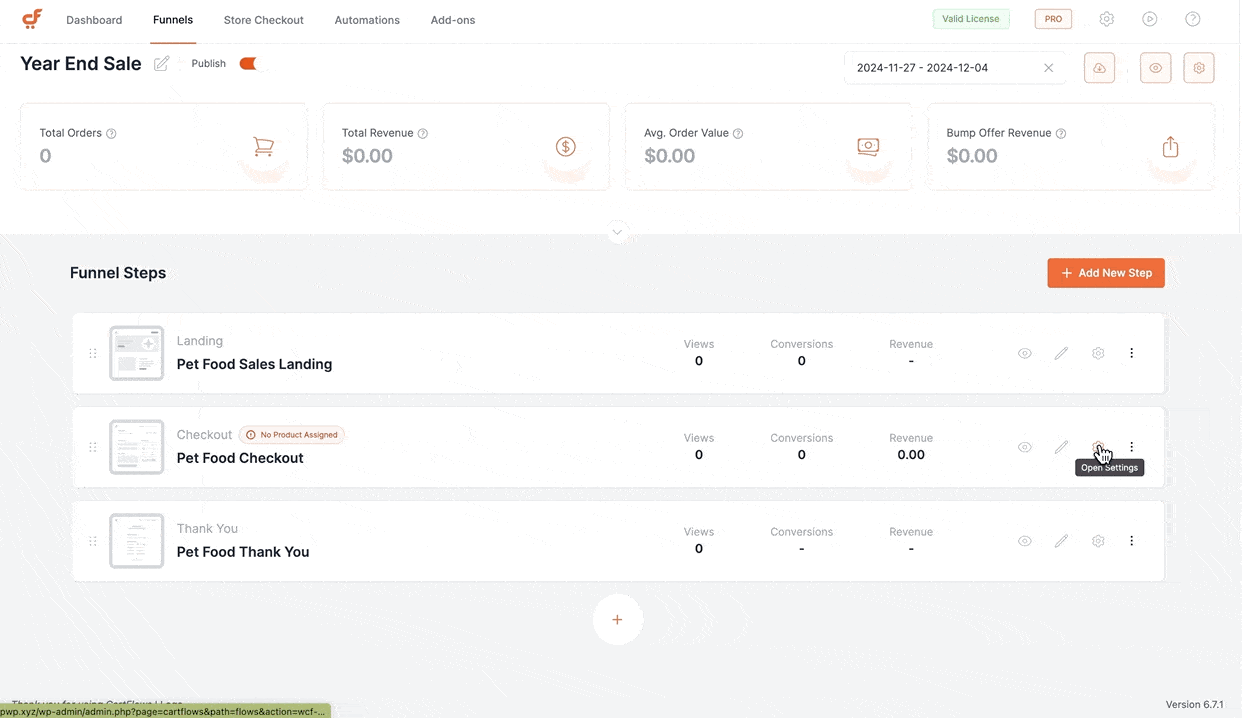Rename the funnel via the pencil icon
Viewport: 1242px width, 718px height.
coord(162,63)
